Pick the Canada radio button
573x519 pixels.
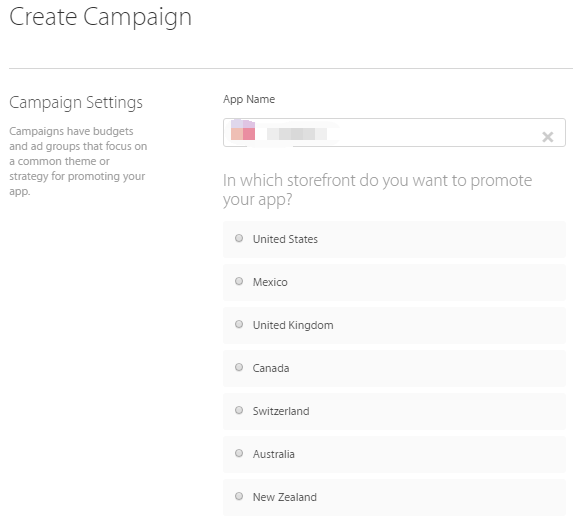coord(239,367)
